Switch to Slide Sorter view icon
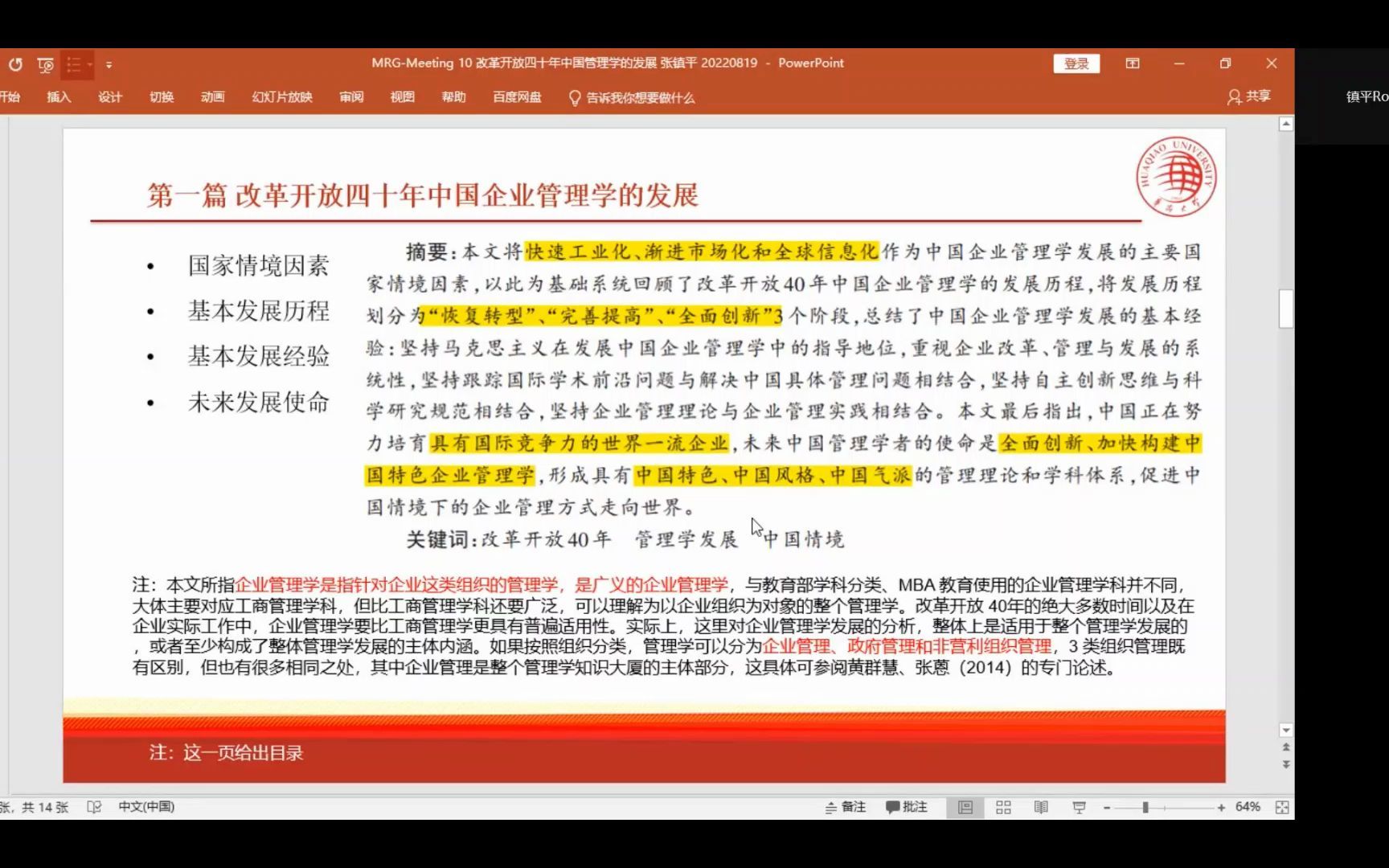The image size is (1389, 868). pos(1003,807)
